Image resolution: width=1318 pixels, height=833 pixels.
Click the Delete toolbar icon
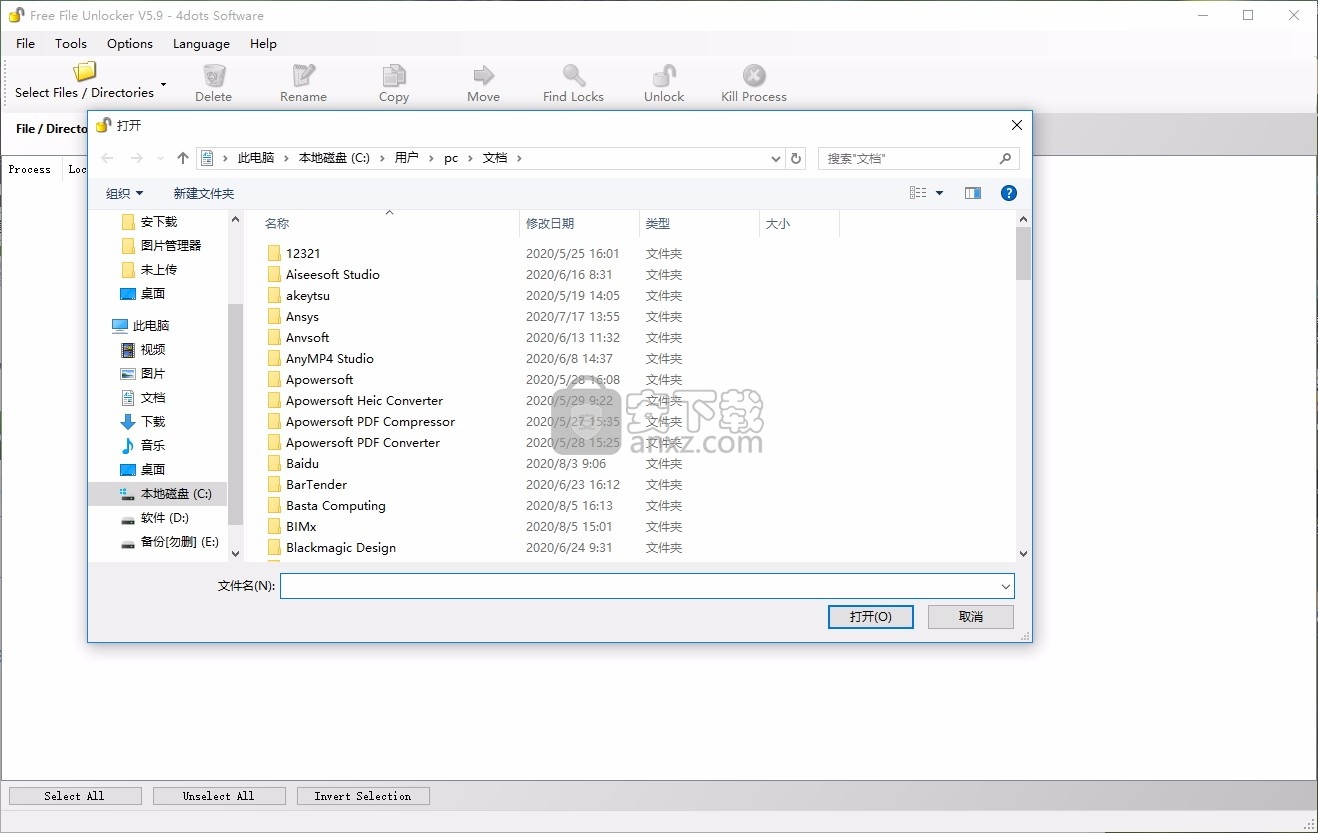pyautogui.click(x=214, y=76)
